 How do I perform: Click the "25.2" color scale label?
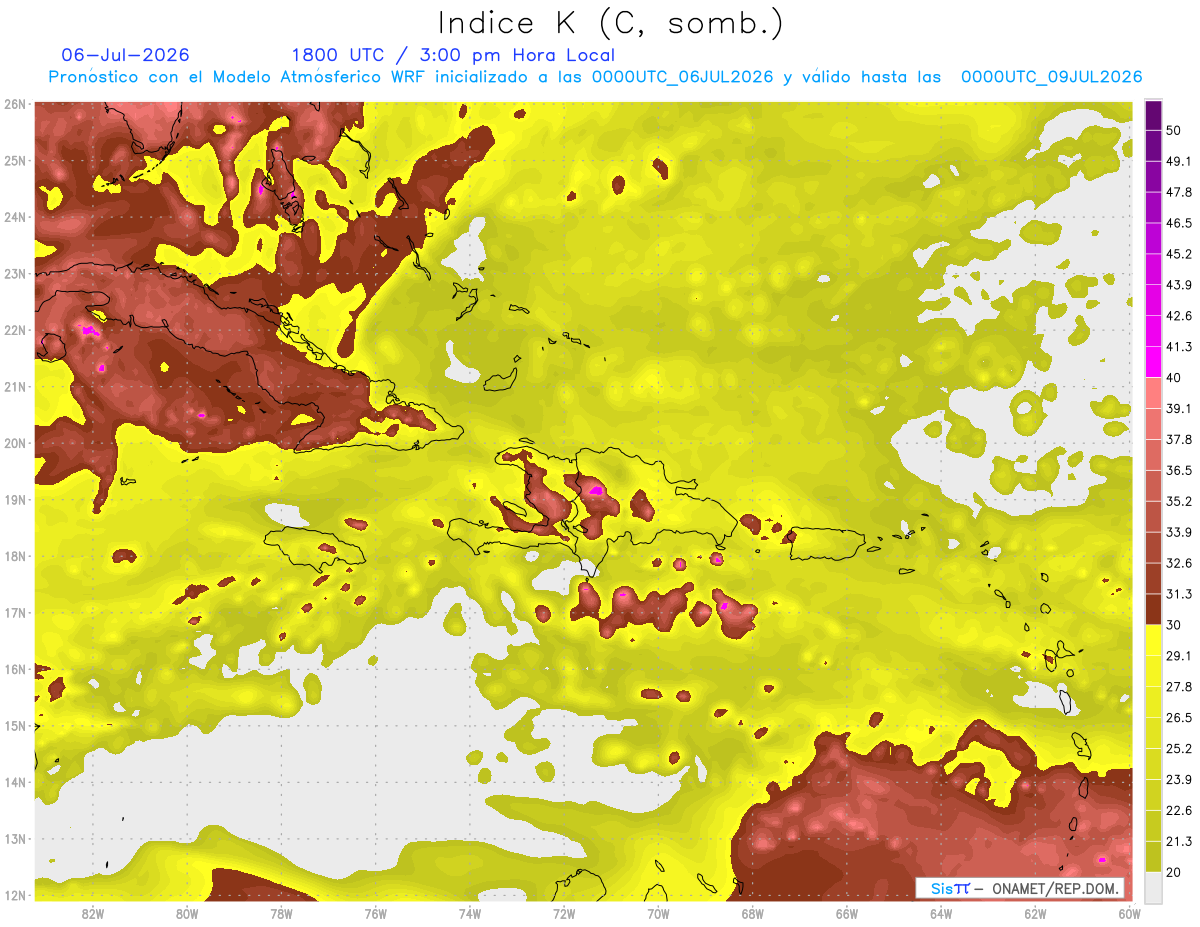pos(1179,748)
